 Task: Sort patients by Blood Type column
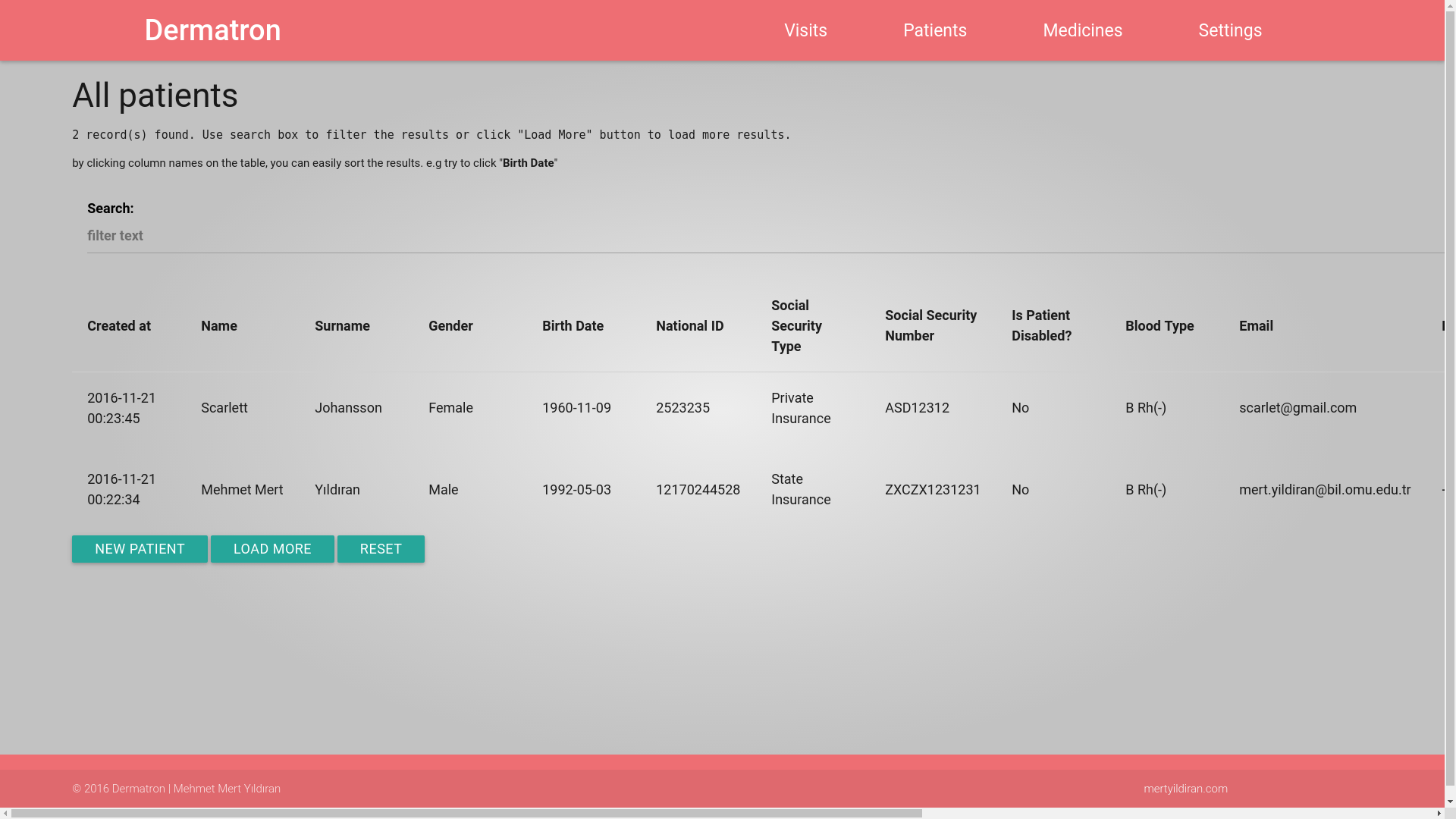click(1159, 325)
